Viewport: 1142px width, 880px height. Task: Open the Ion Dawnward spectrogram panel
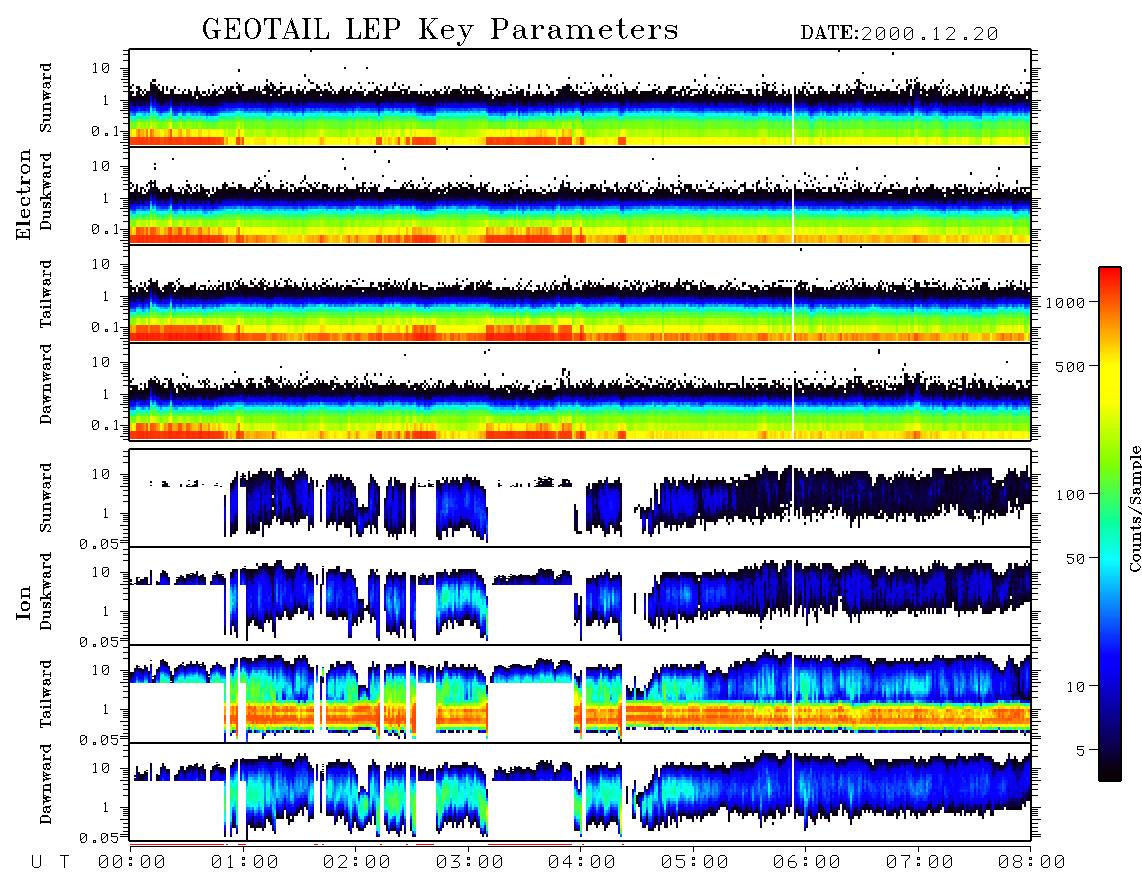[x=580, y=792]
